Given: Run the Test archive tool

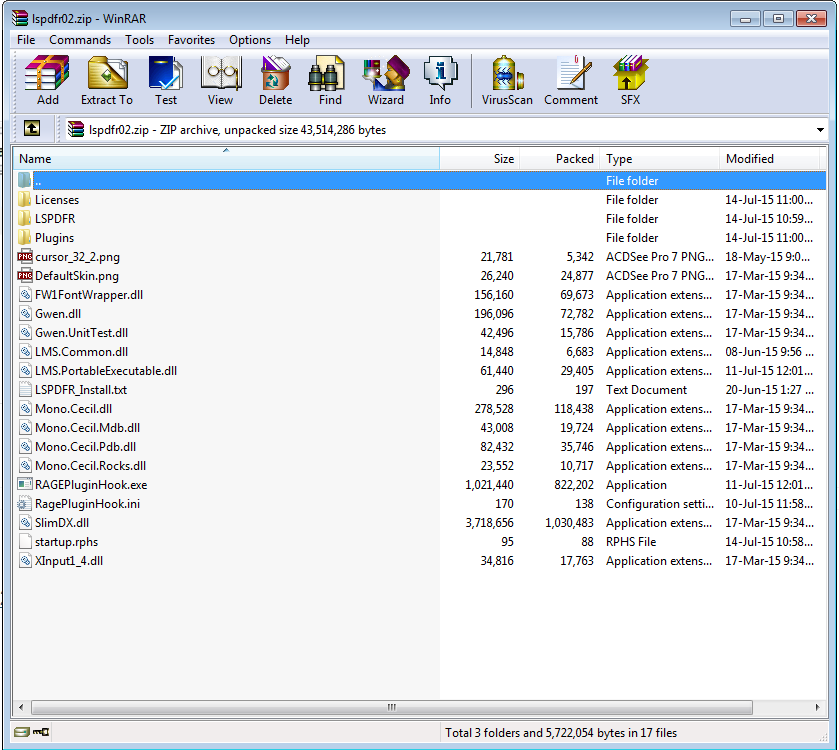Looking at the screenshot, I should (x=166, y=80).
